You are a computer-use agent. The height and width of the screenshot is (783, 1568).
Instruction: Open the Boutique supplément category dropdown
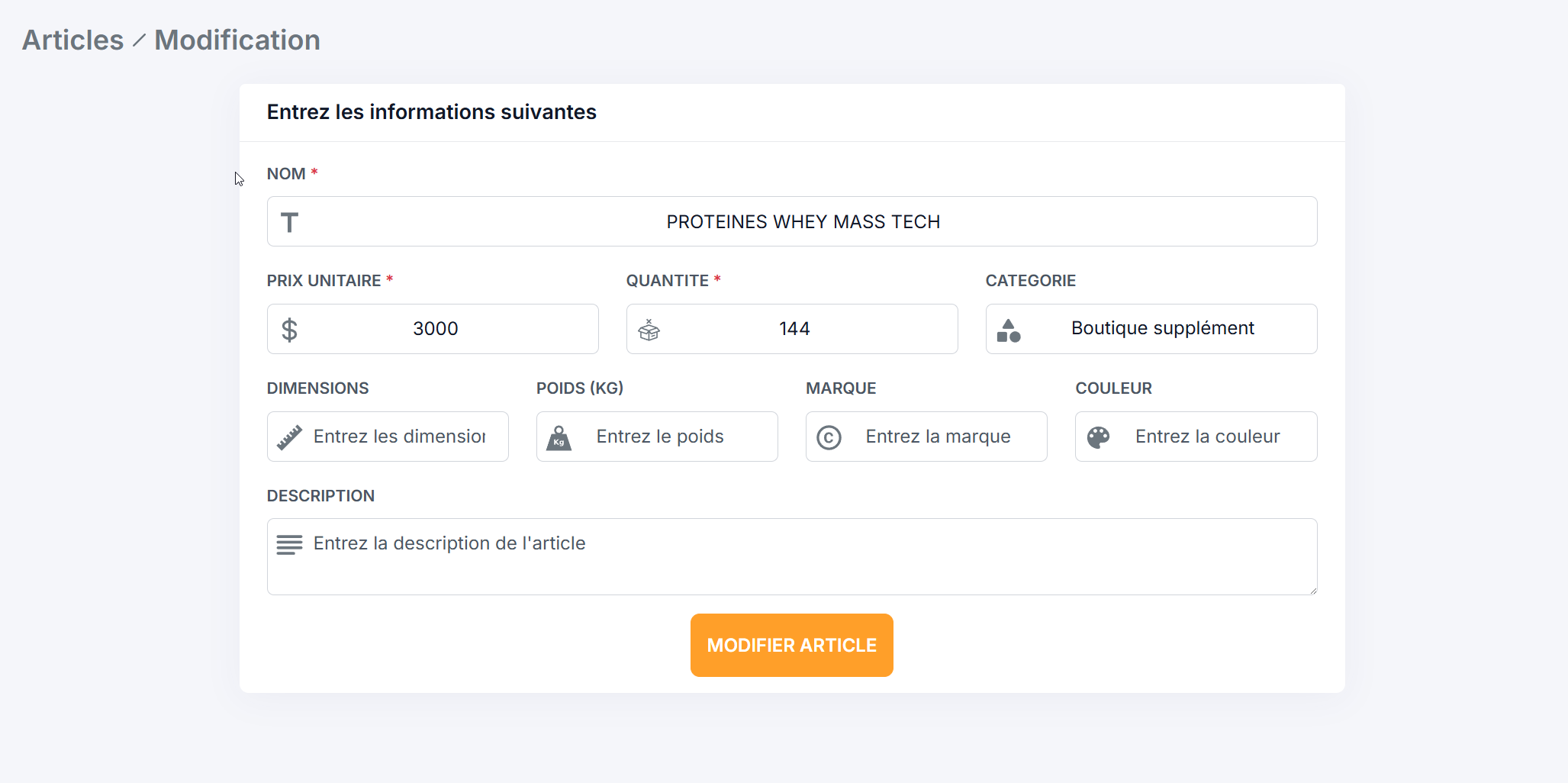click(1151, 329)
